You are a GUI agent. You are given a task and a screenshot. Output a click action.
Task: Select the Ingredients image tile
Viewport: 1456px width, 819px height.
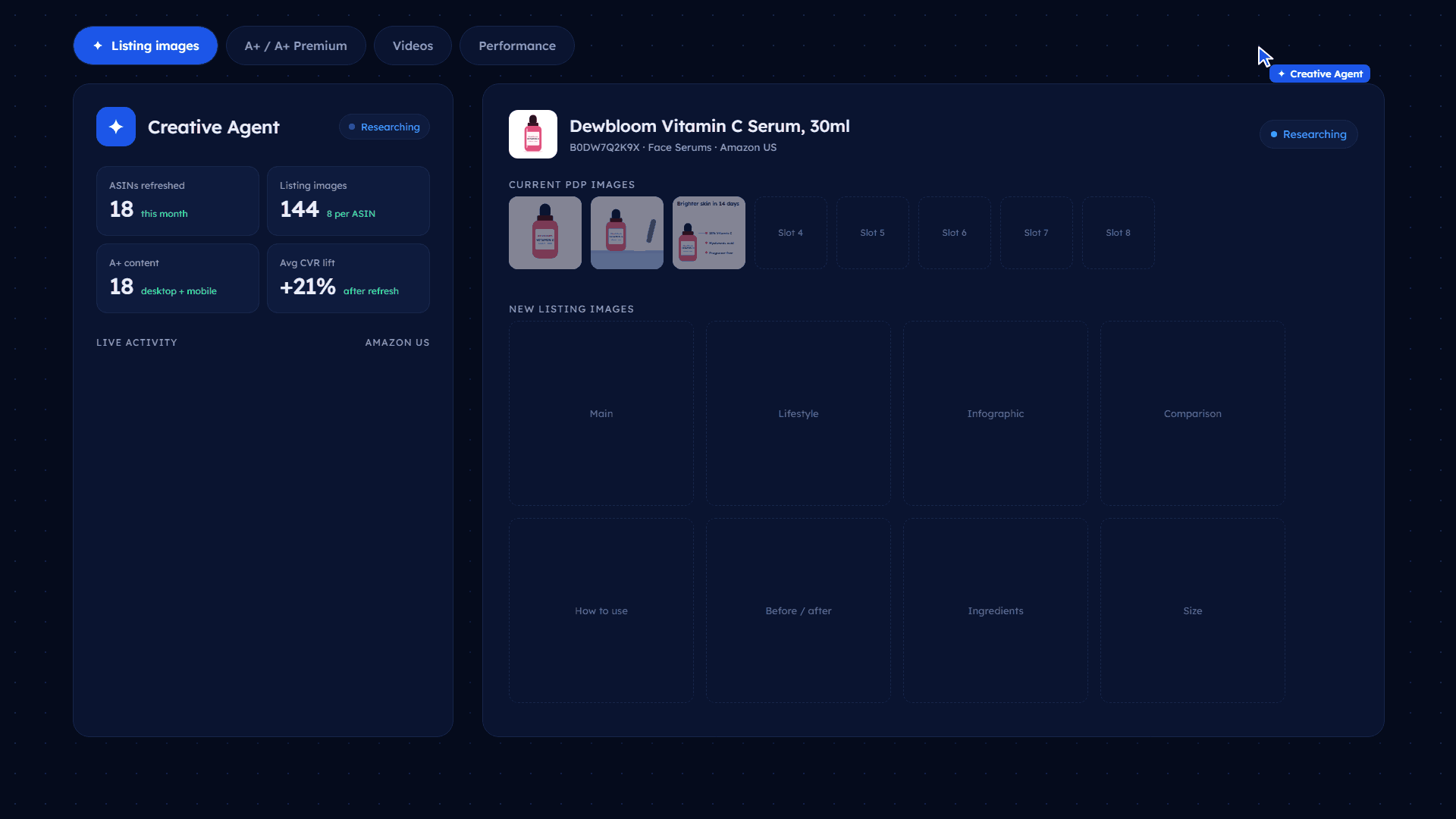point(996,610)
